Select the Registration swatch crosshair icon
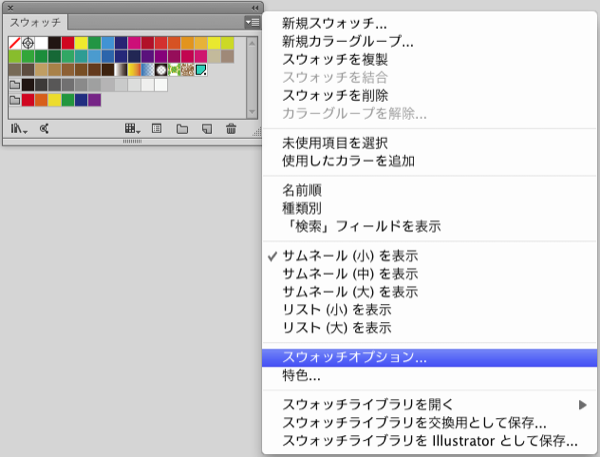This screenshot has width=600, height=457. tap(28, 44)
